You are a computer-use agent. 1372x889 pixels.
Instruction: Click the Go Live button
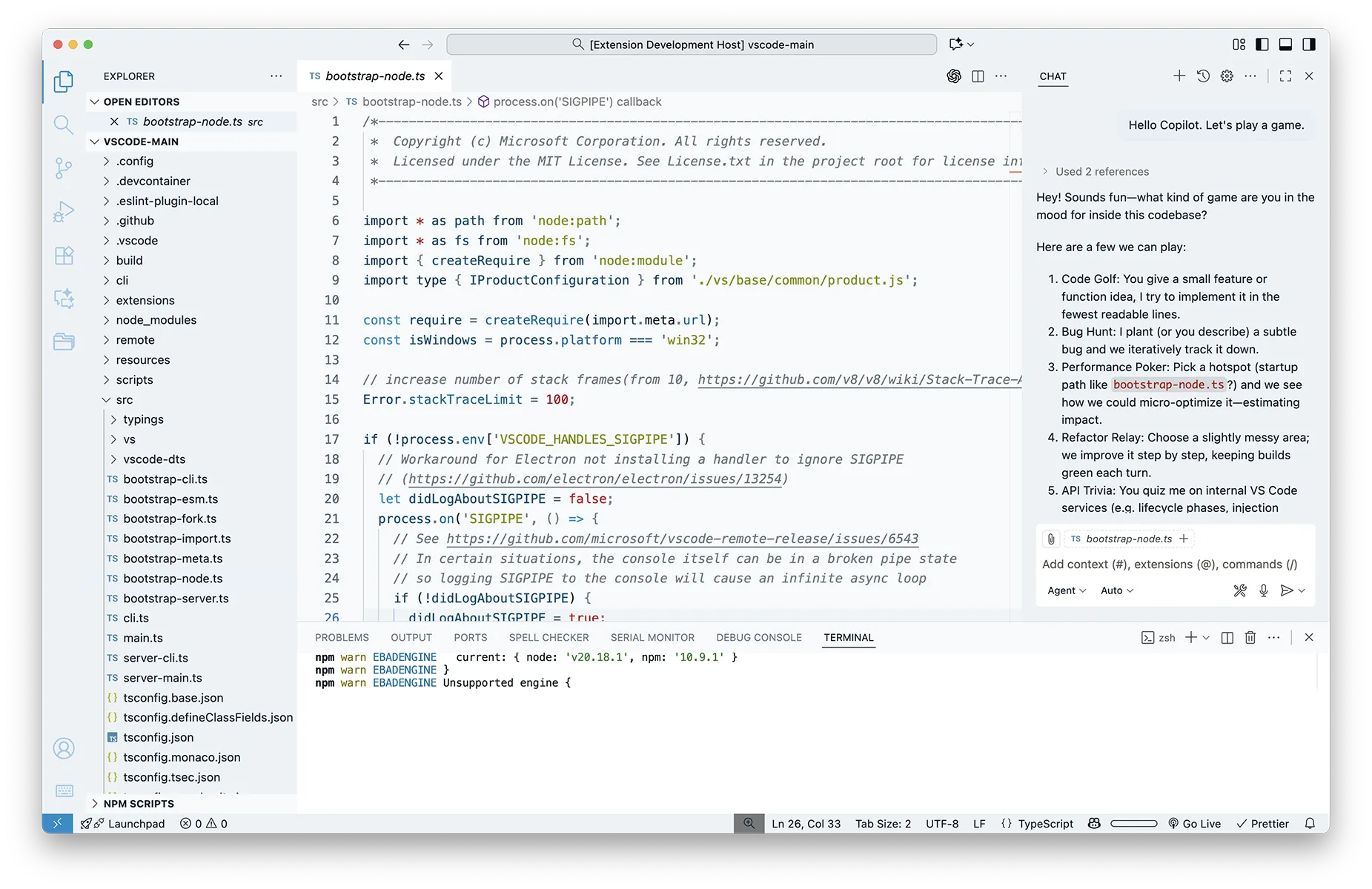point(1194,823)
